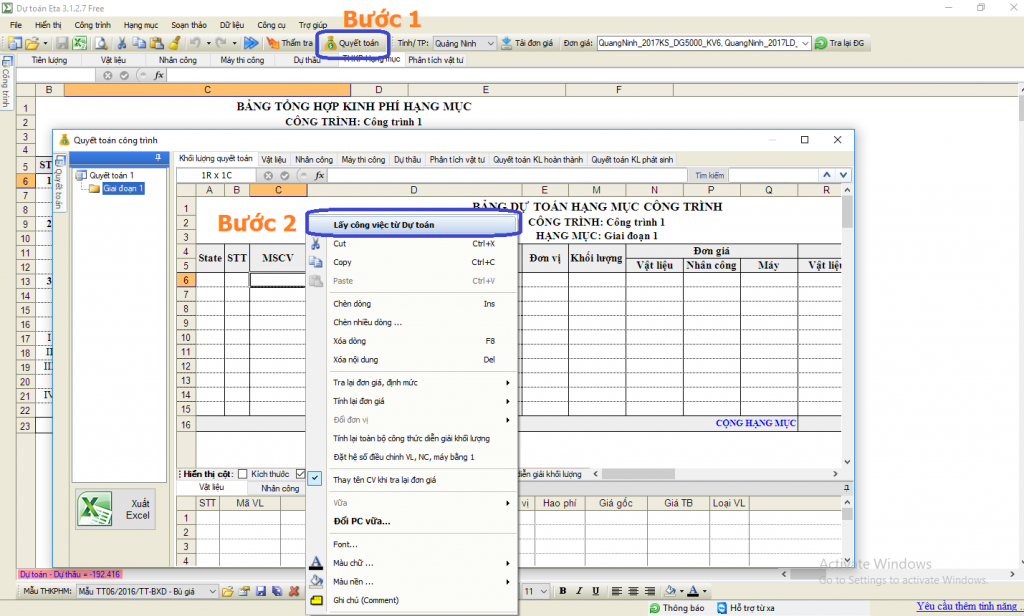Screen dimensions: 1024x616
Task: Click the Tải đơn giá download icon
Action: point(507,44)
